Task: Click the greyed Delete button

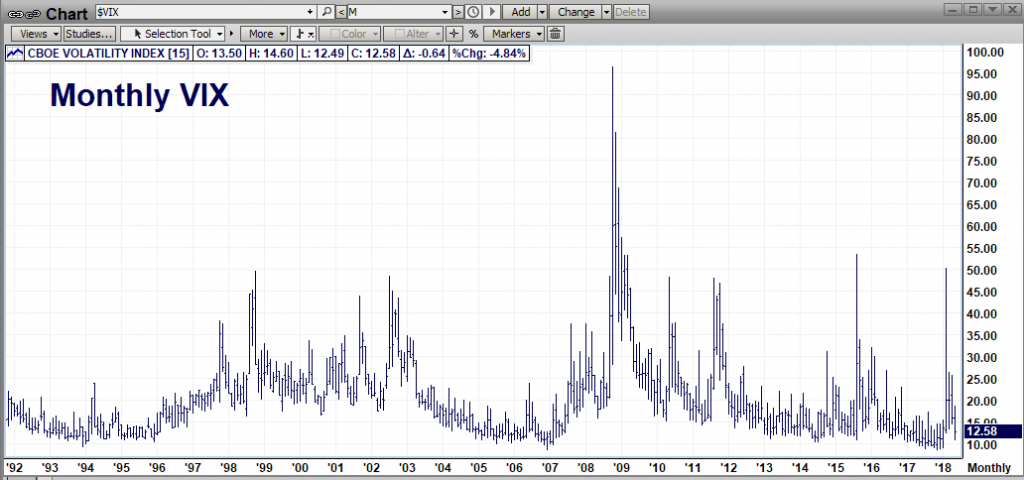Action: [630, 12]
